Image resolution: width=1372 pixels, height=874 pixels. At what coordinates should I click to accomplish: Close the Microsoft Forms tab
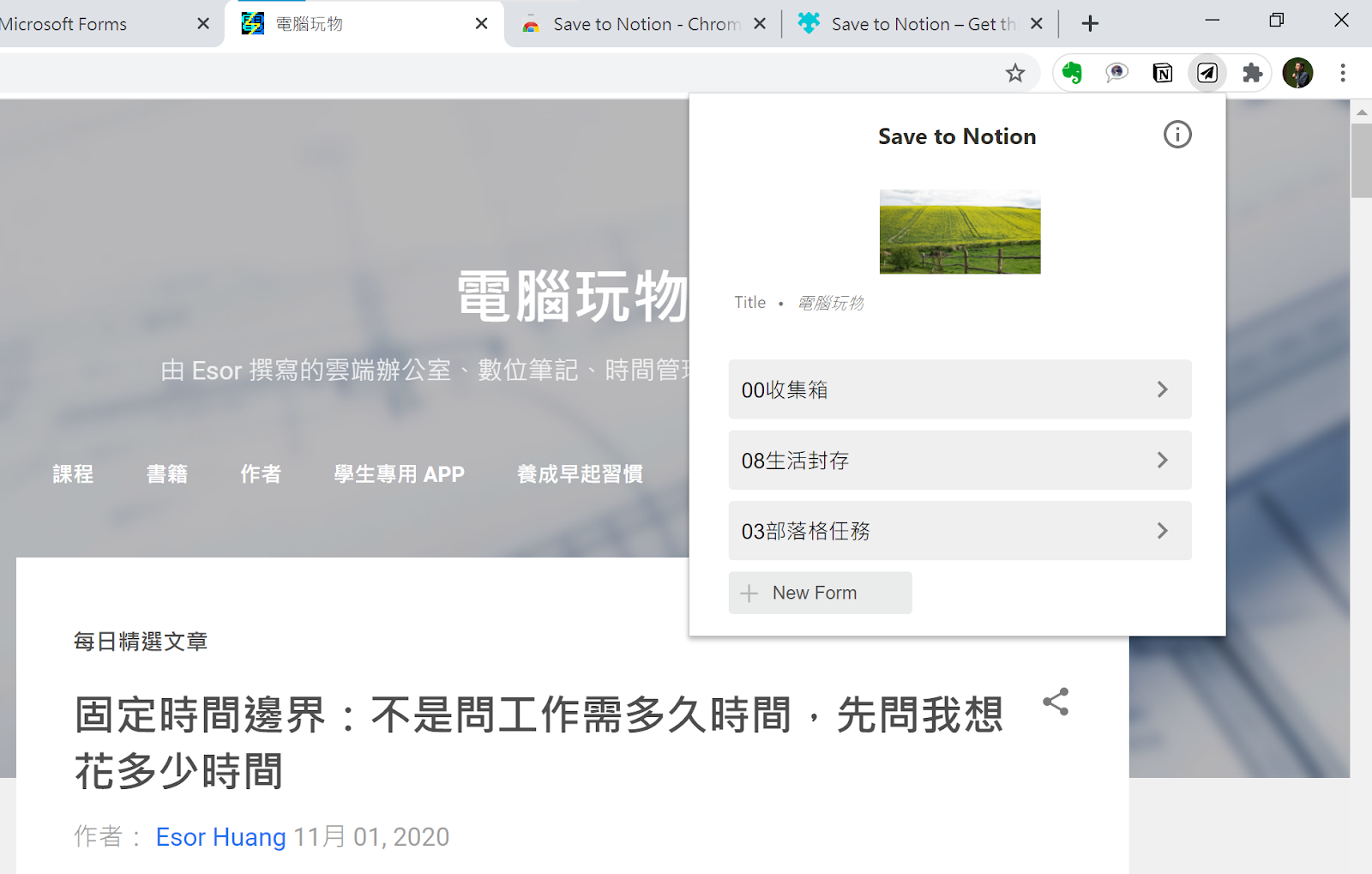203,24
